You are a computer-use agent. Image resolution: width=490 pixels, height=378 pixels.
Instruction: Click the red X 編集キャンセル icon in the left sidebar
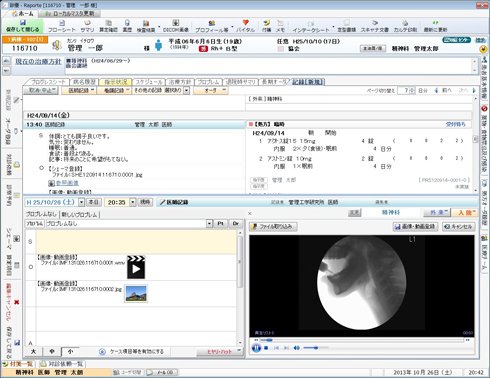[16, 302]
